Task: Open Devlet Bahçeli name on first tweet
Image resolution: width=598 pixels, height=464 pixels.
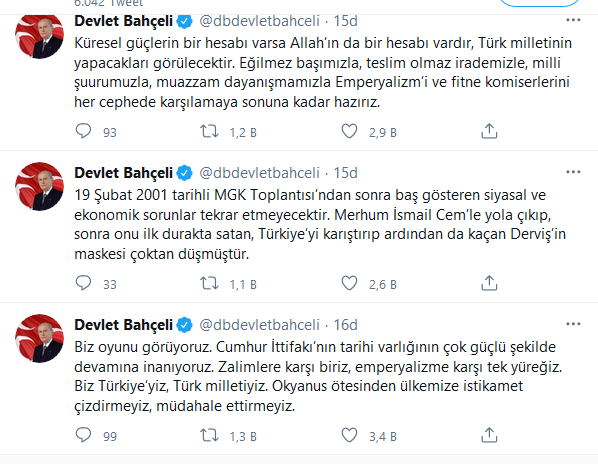Action: (x=124, y=21)
